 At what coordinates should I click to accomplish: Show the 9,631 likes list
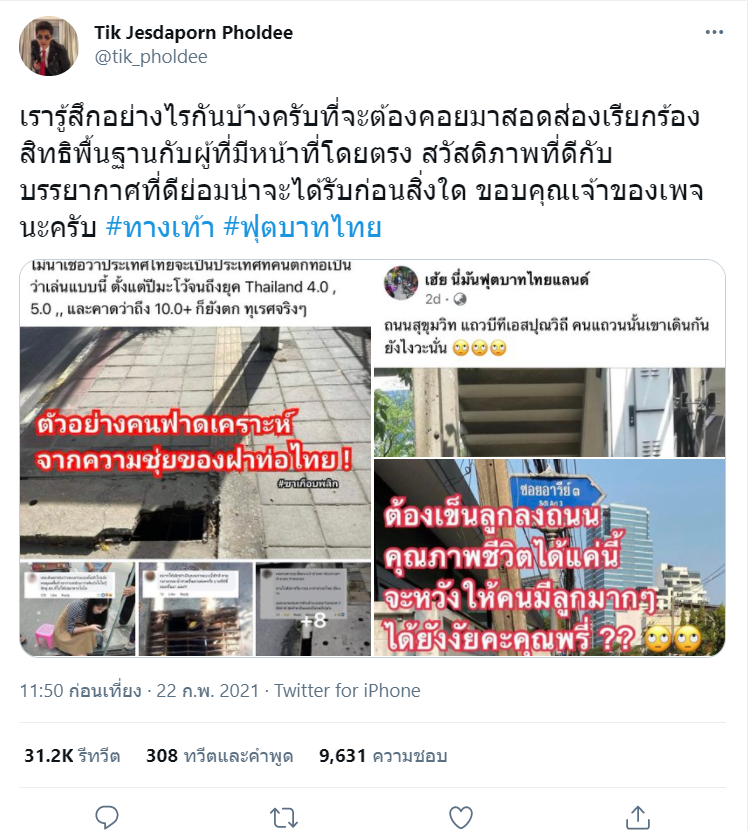pyautogui.click(x=383, y=755)
